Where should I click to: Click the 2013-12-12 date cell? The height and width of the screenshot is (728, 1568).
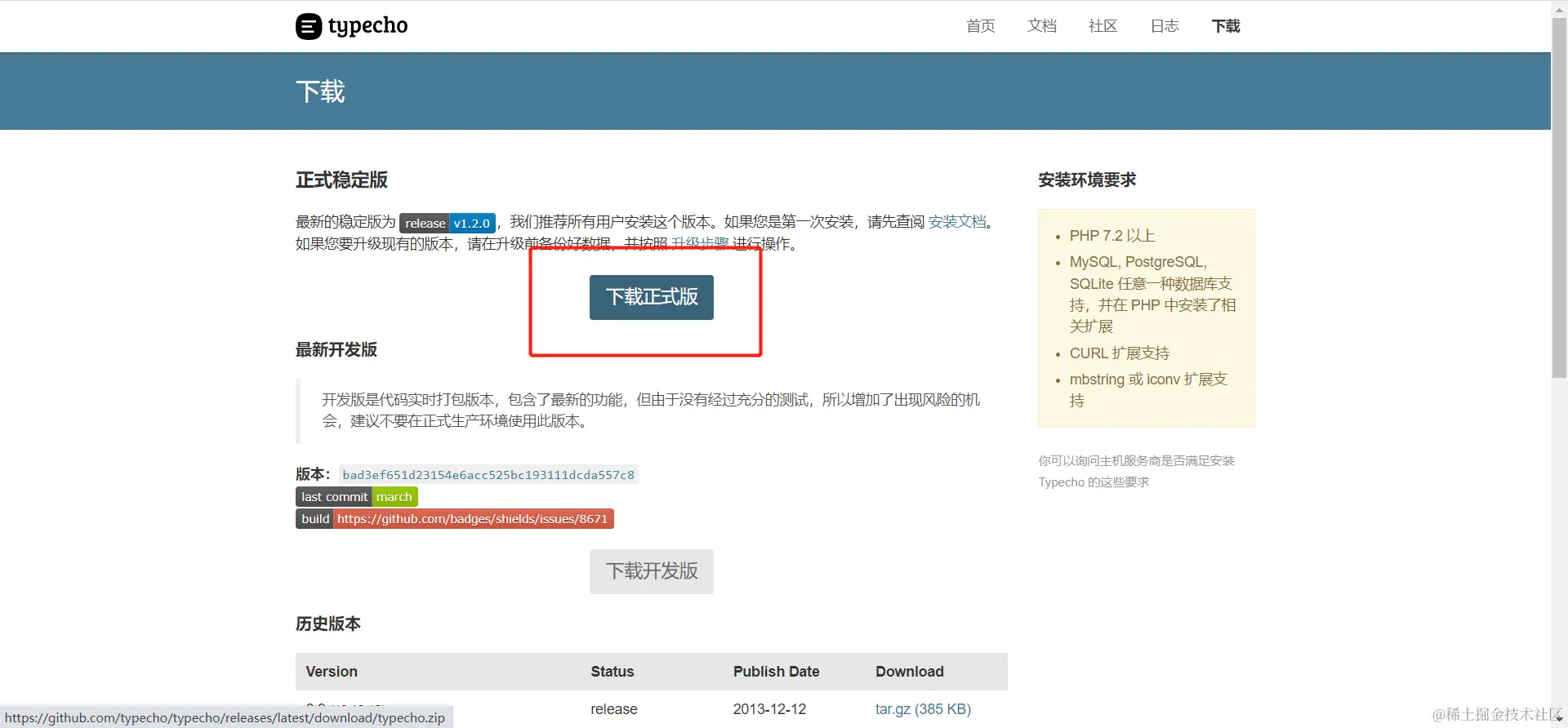tap(769, 709)
